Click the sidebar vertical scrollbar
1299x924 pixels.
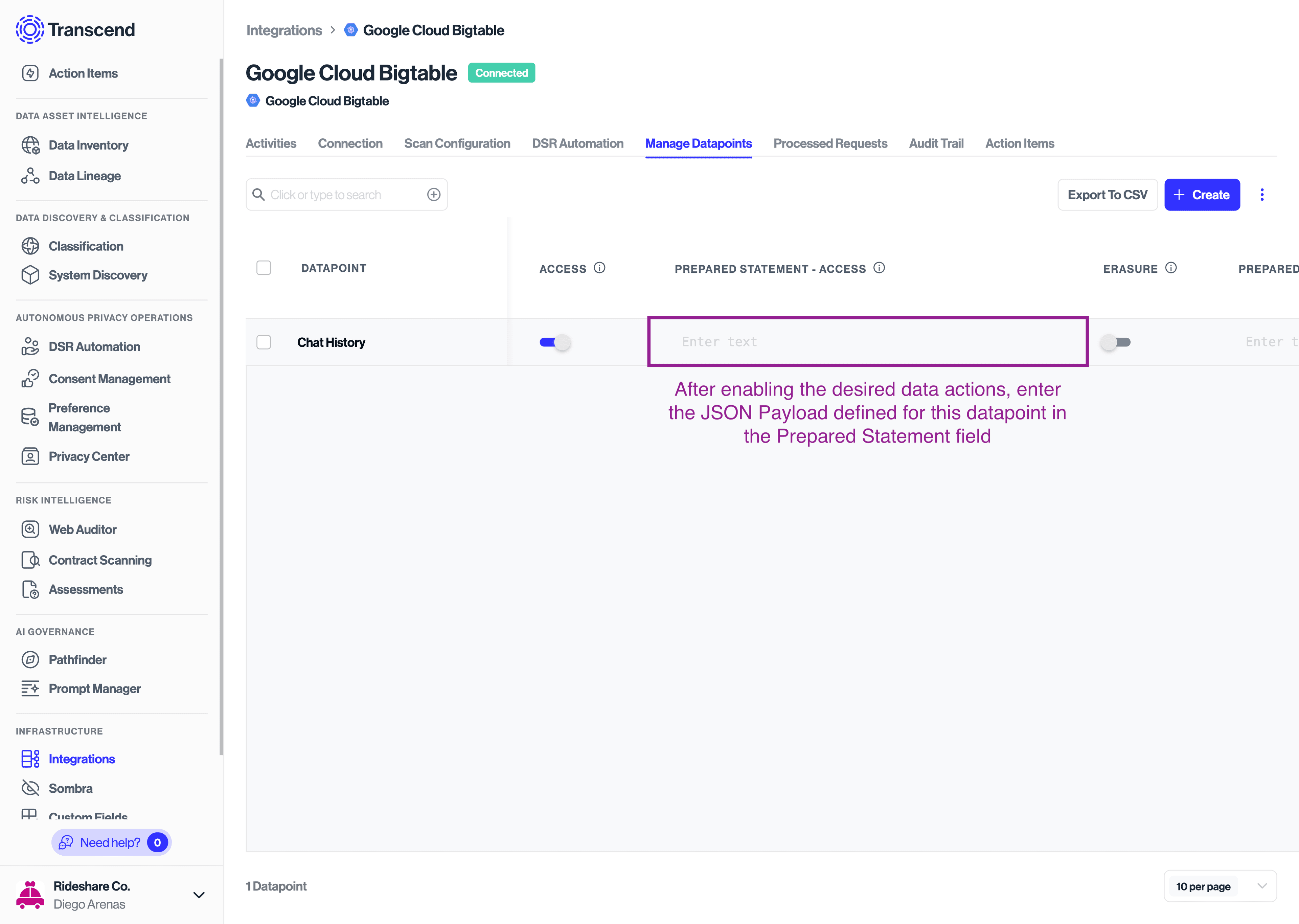[x=221, y=407]
